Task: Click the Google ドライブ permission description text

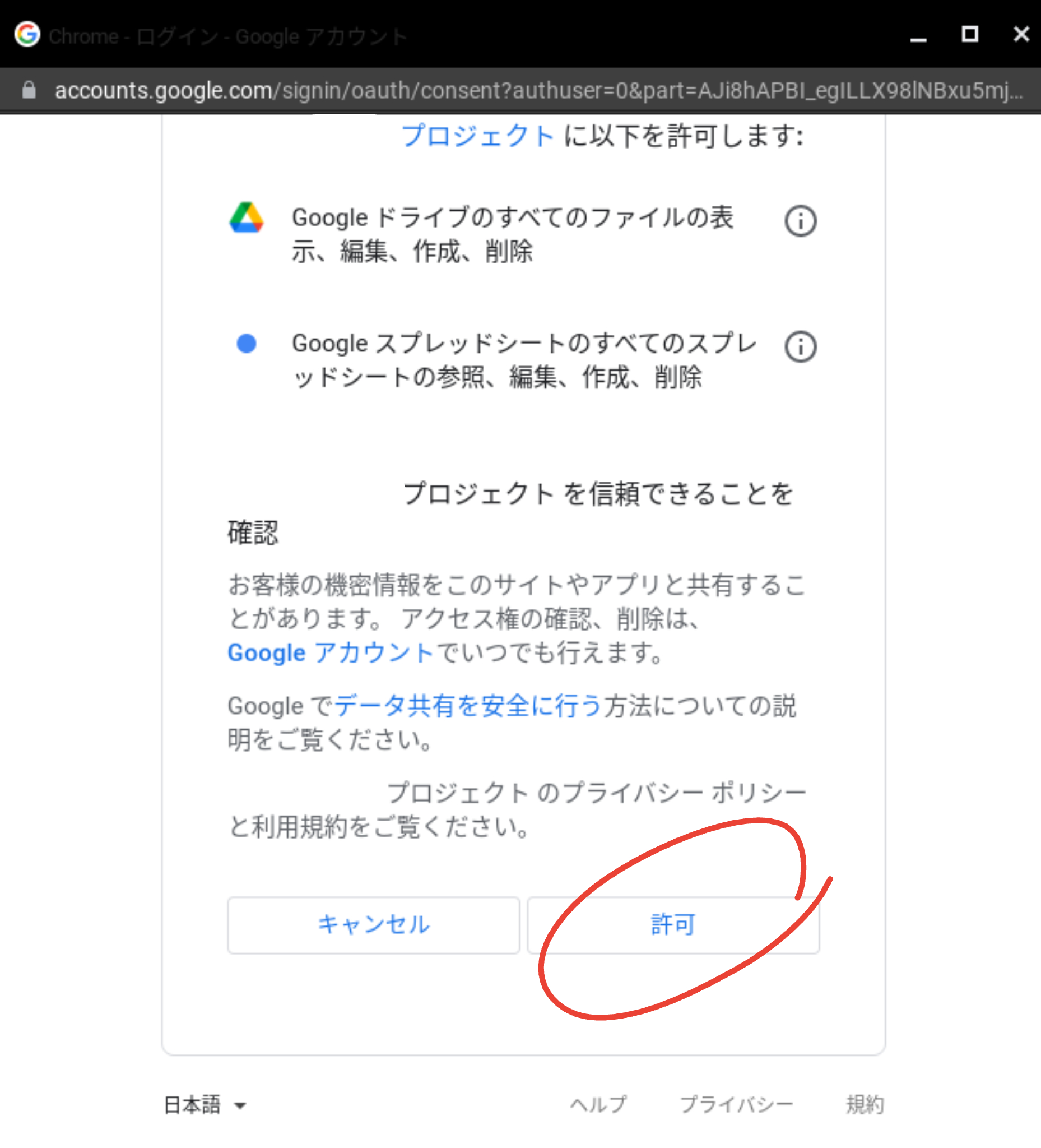Action: (x=512, y=234)
